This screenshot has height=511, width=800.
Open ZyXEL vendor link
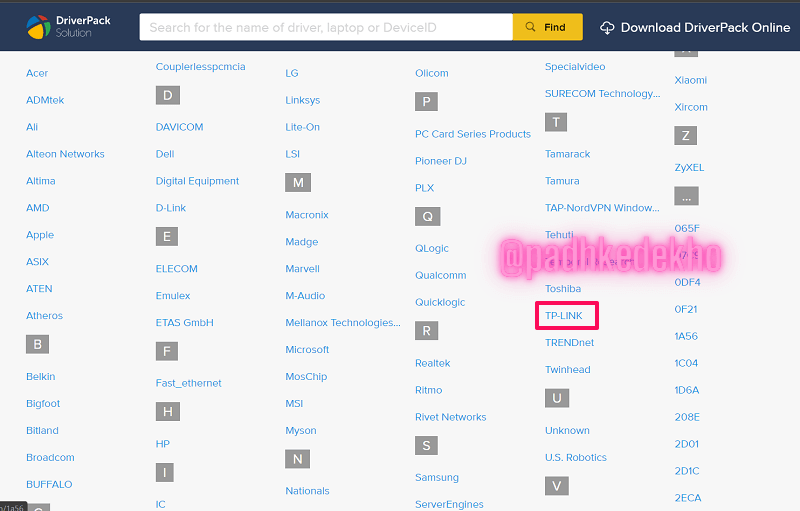click(689, 167)
